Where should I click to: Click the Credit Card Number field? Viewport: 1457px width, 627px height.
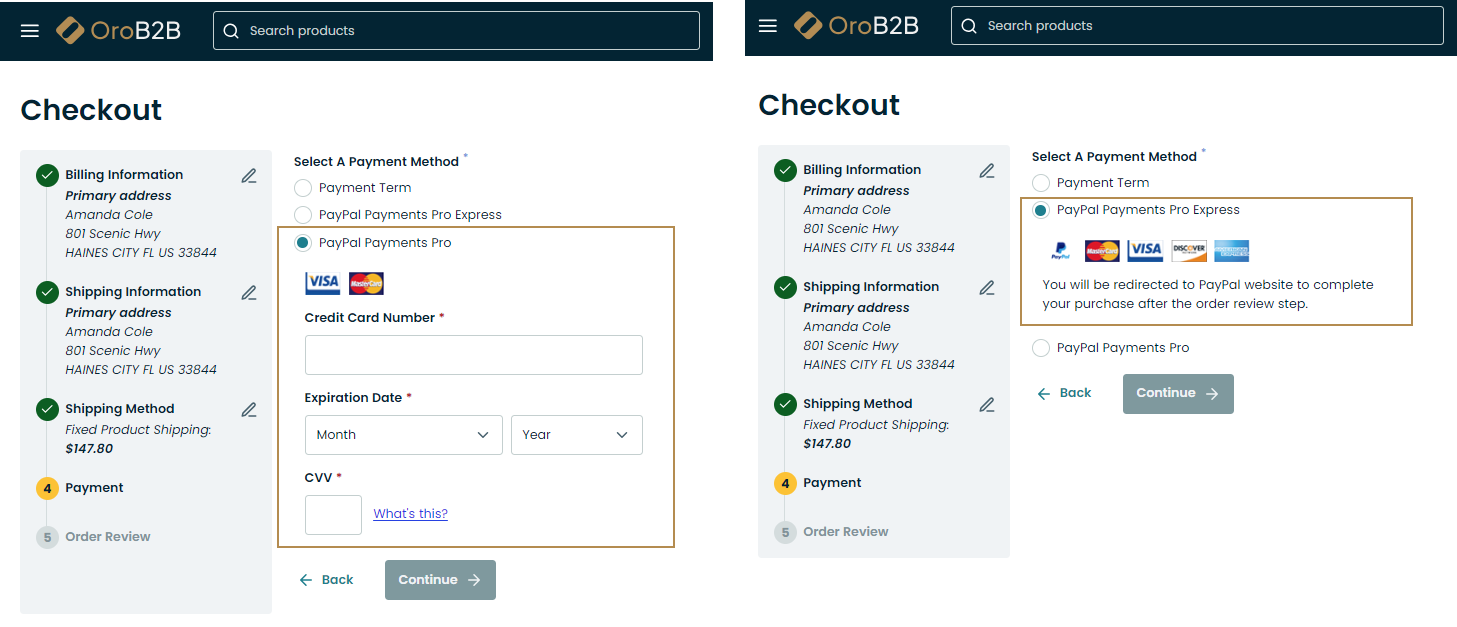473,355
